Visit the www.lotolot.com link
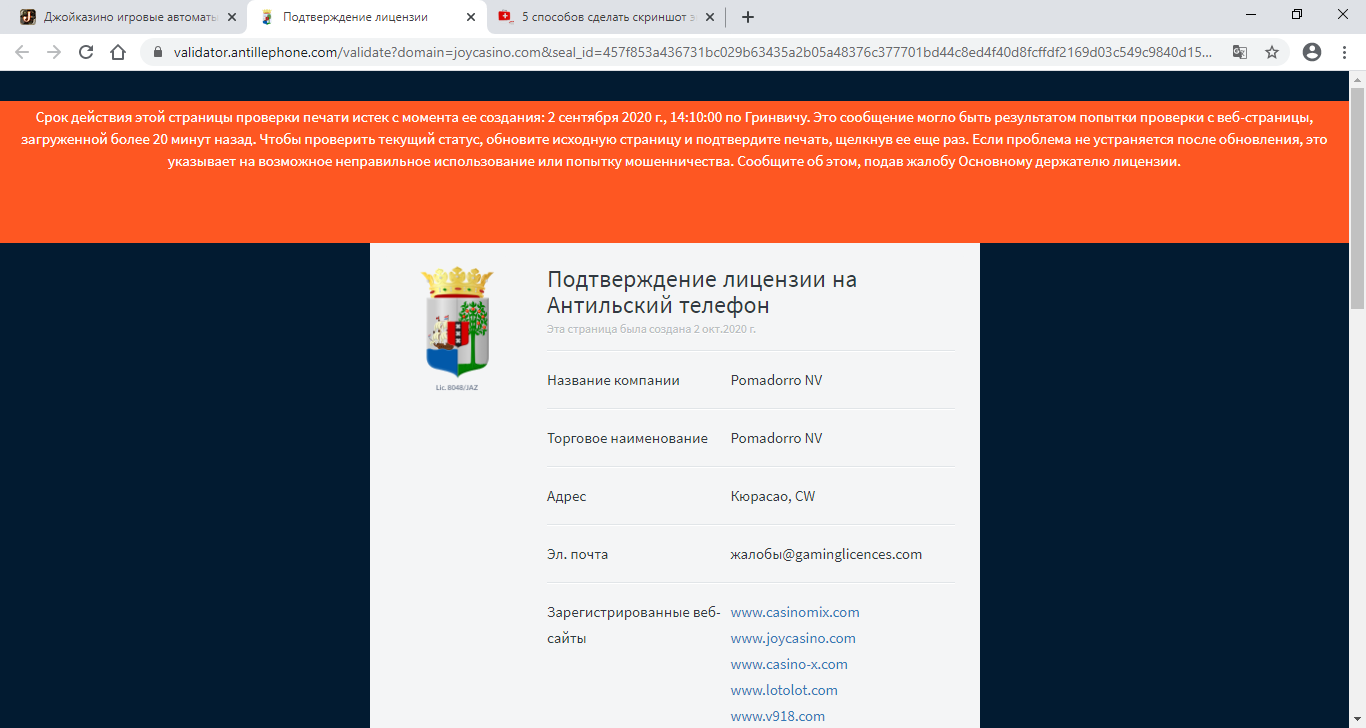1366x728 pixels. pyautogui.click(x=784, y=690)
